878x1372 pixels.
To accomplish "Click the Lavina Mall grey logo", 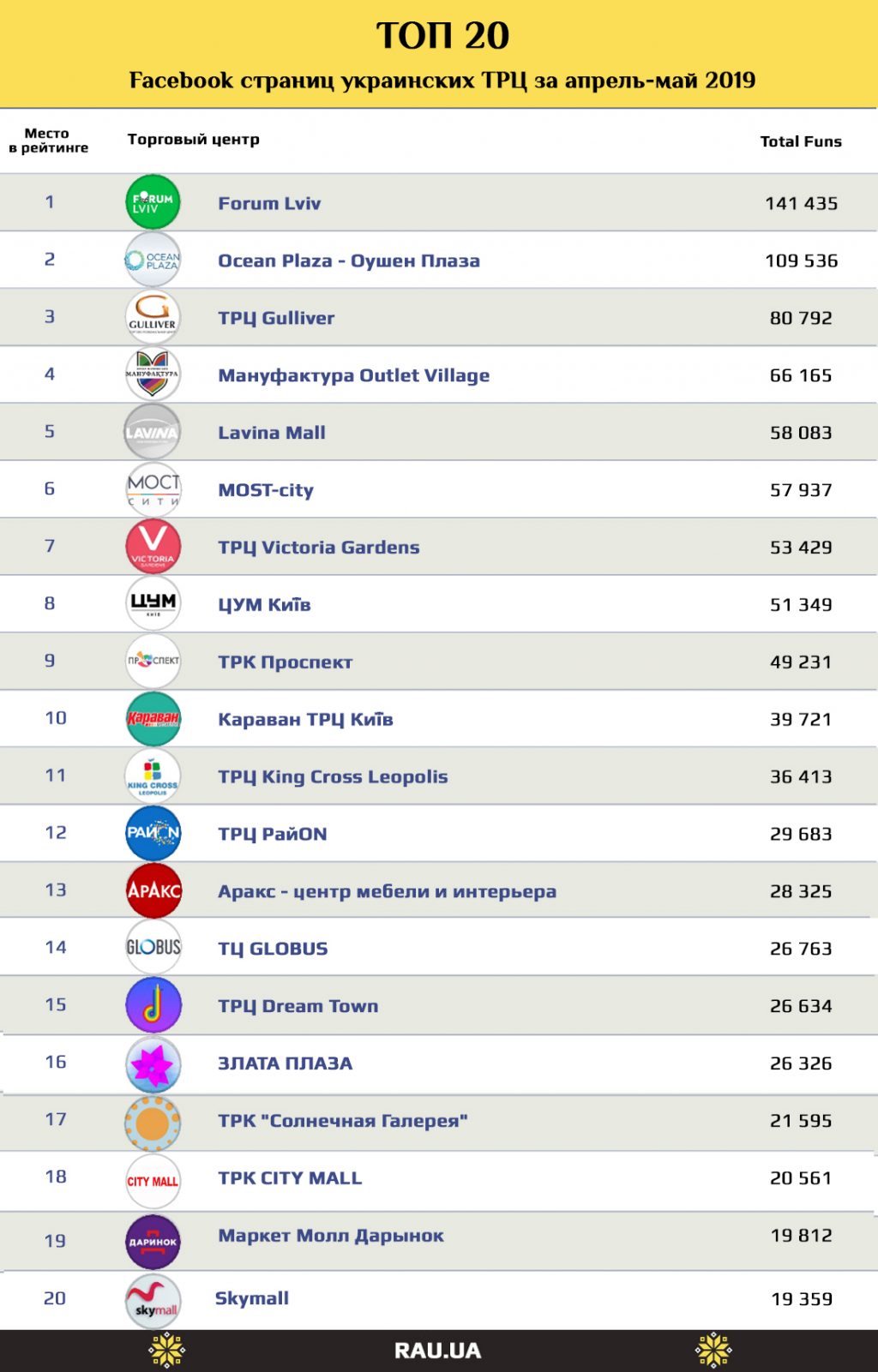I will [153, 432].
